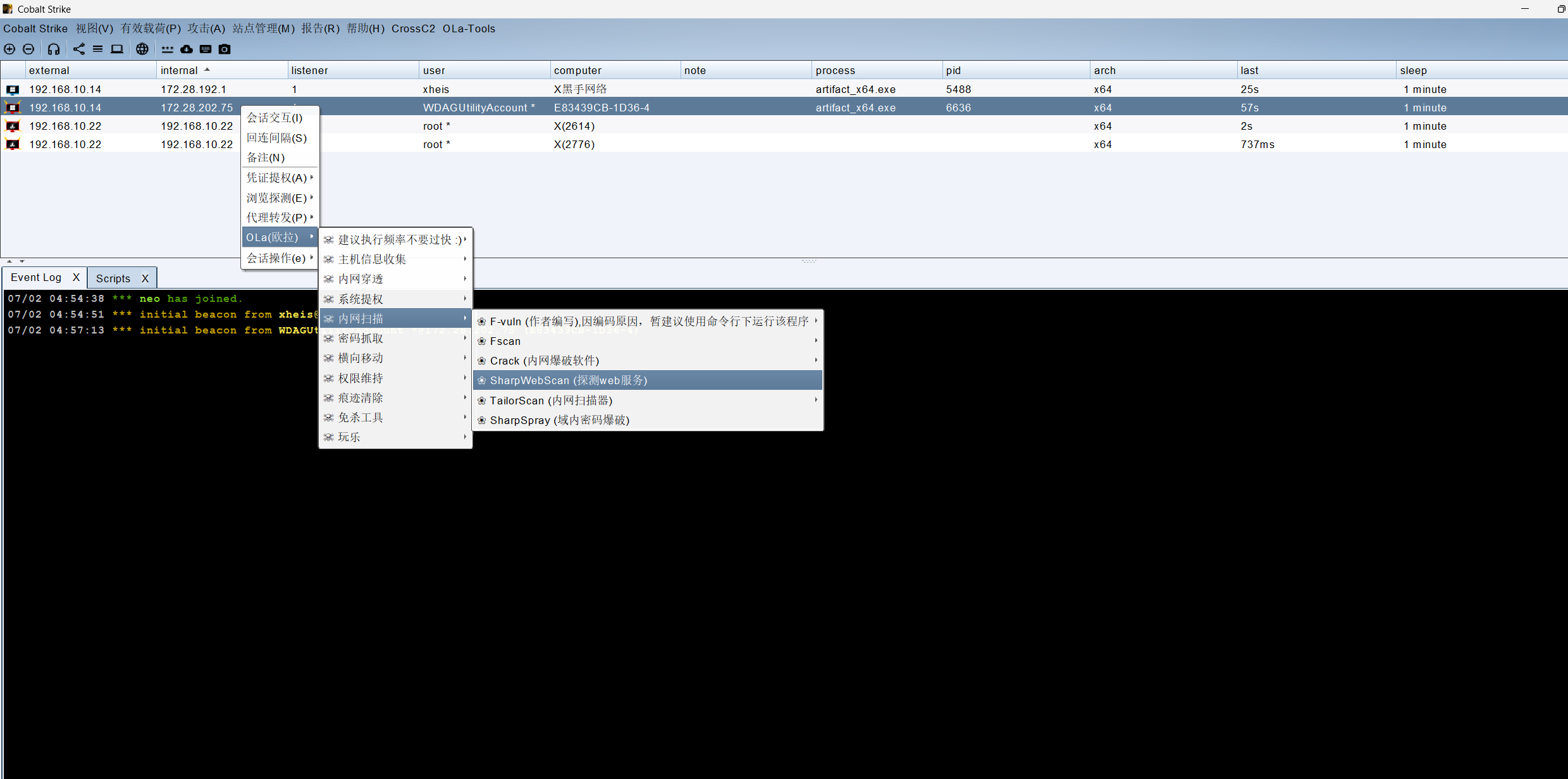1568x779 pixels.
Task: Click icon beside Fscan menu entry
Action: pos(481,341)
